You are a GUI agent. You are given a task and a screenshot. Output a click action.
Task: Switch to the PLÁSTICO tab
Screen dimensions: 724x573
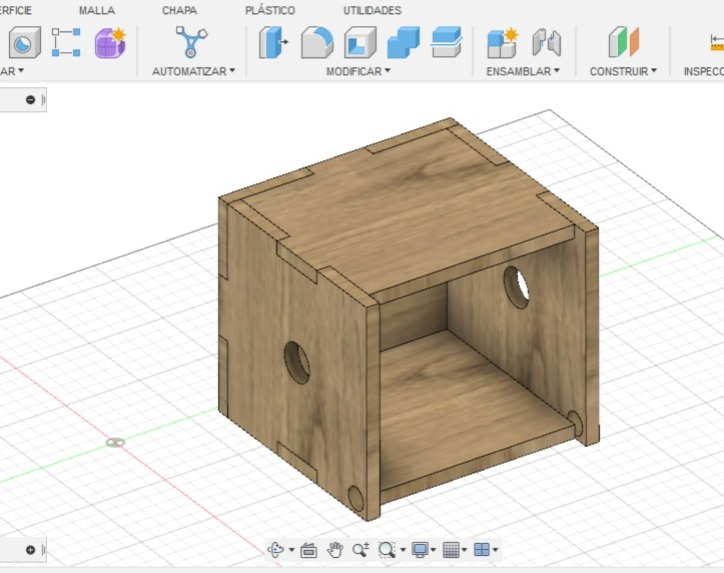click(270, 10)
